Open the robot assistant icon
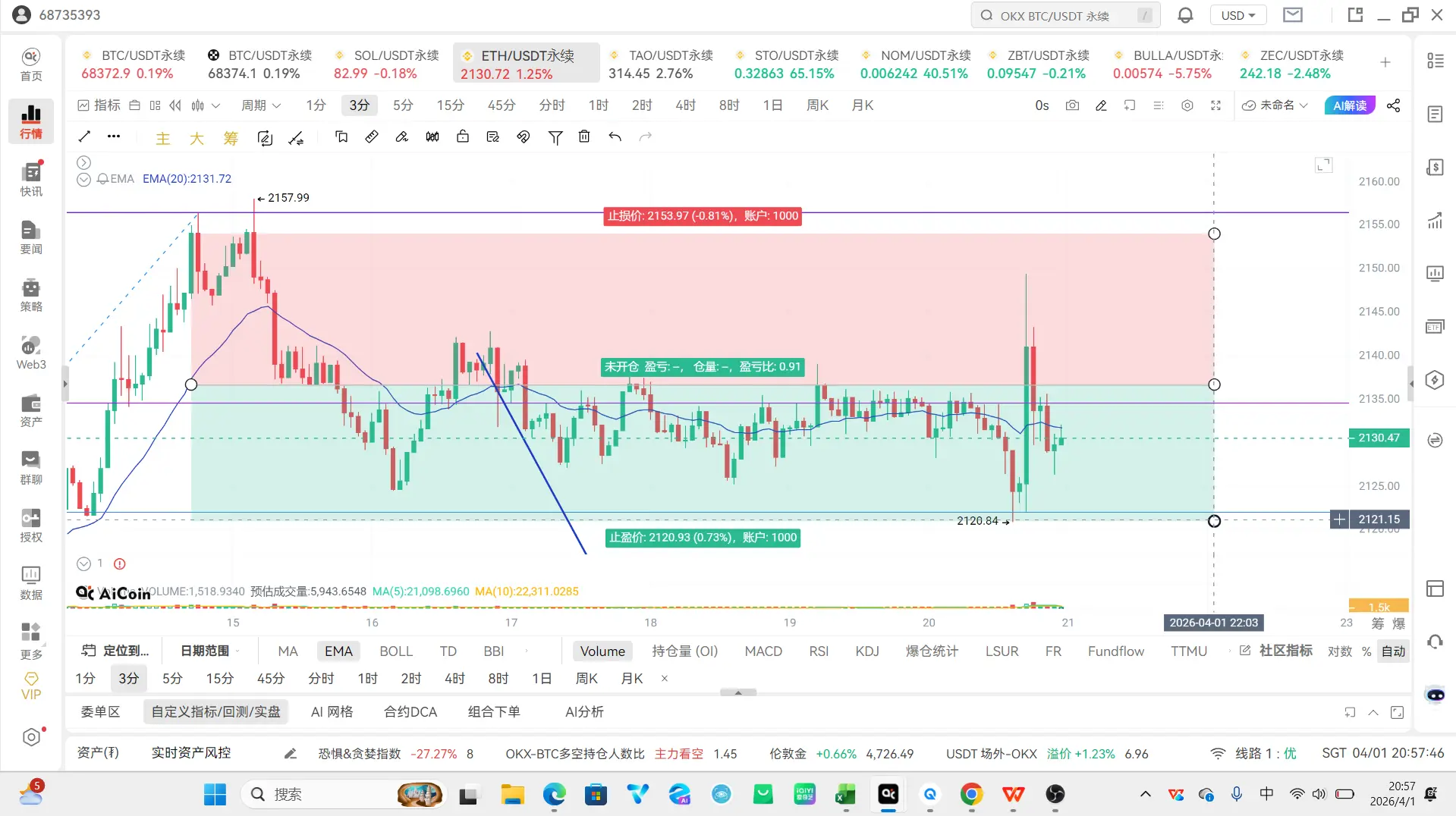 [x=1435, y=695]
